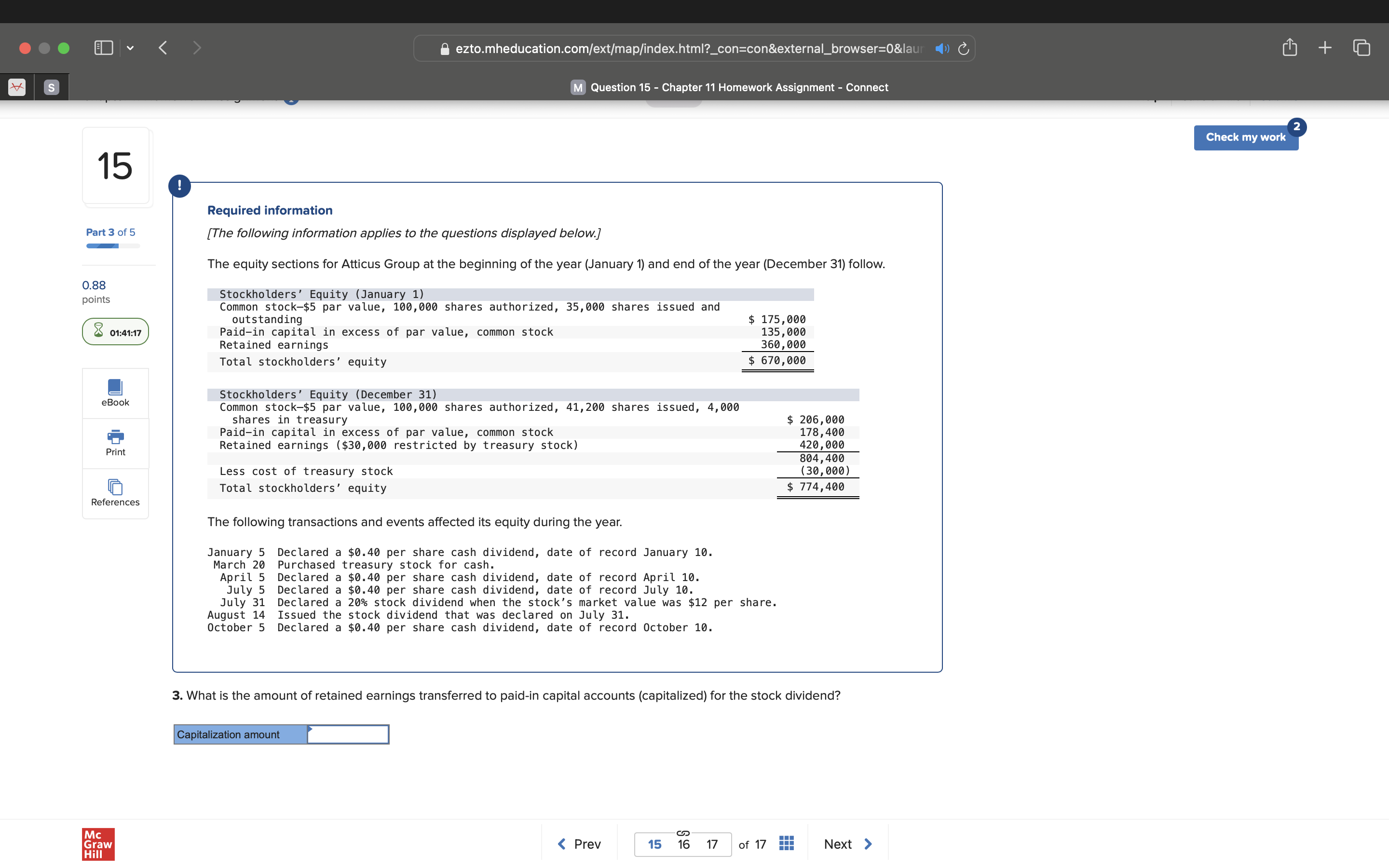Viewport: 1389px width, 868px height.
Task: Open the question grid navigator icon
Action: 786,843
